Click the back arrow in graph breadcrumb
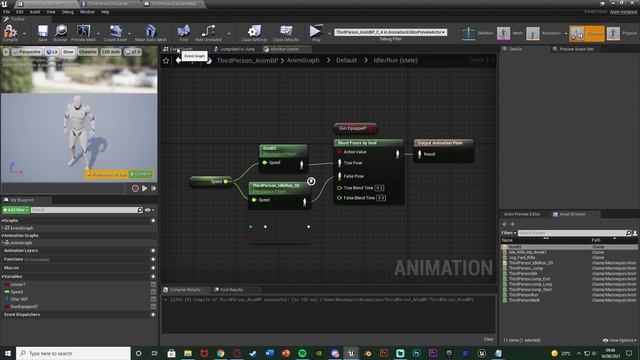This screenshot has width=640, height=360. [179, 60]
